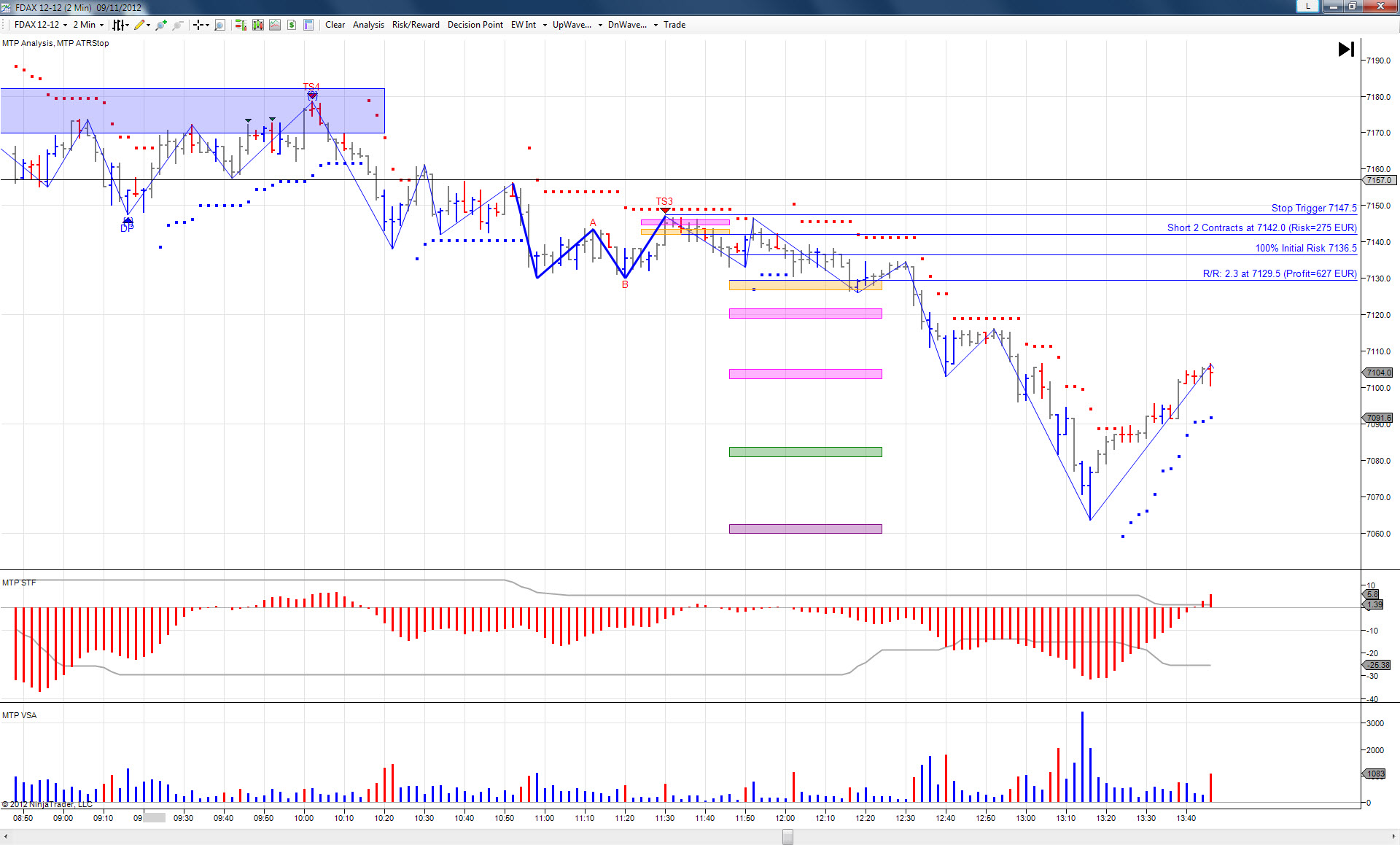The image size is (1400, 845).
Task: Expand the chart style dropdown arrow
Action: [x=128, y=25]
